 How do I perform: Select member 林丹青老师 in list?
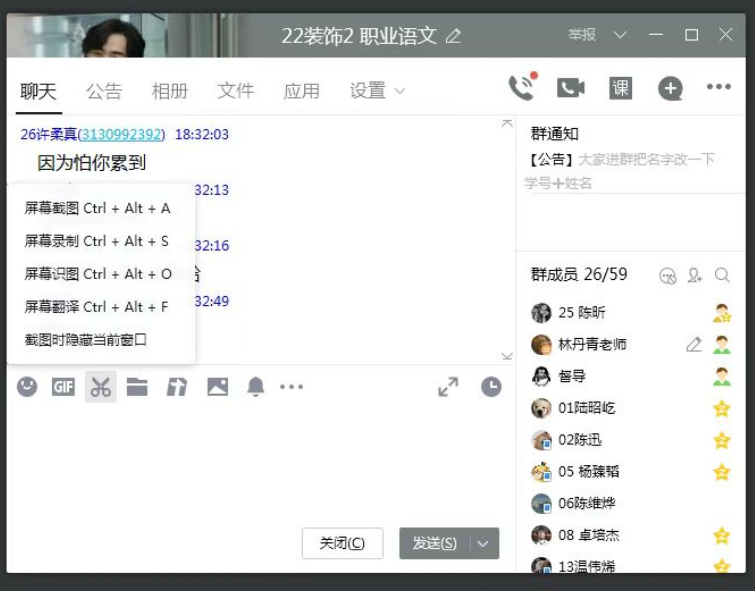pyautogui.click(x=592, y=344)
